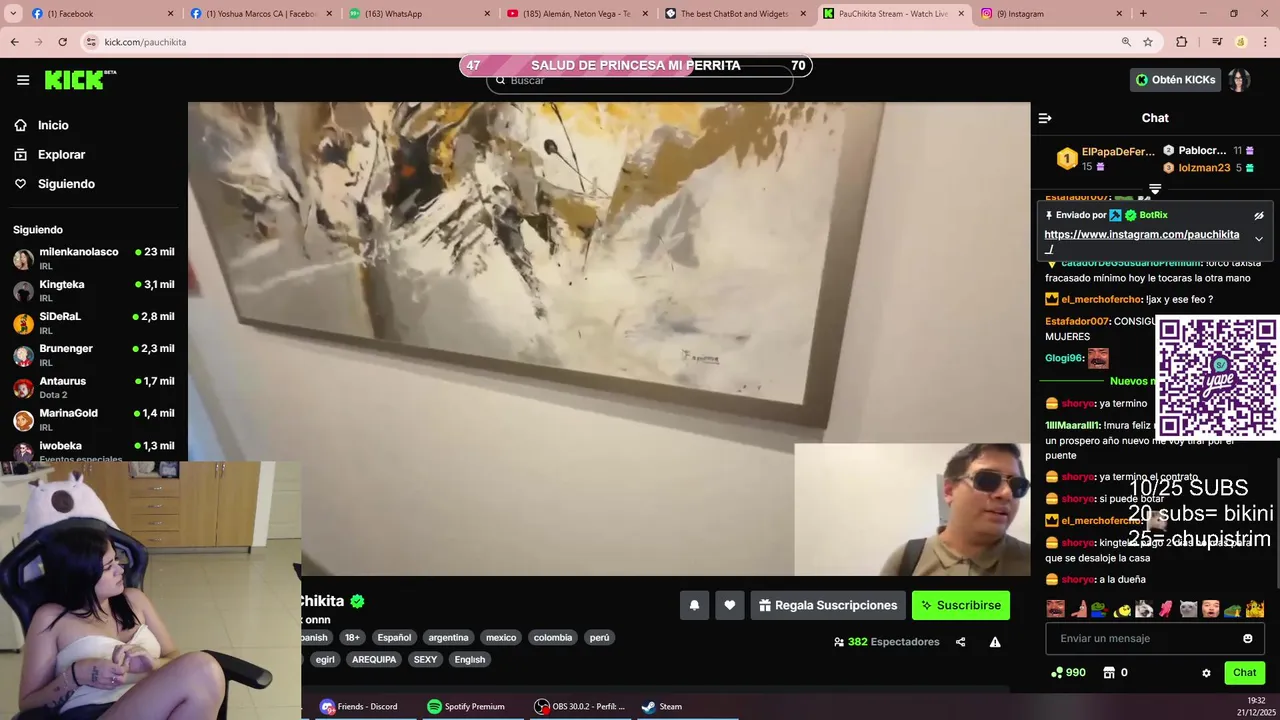1280x720 pixels.
Task: Open Friends - Discord in taskbar
Action: tap(359, 706)
